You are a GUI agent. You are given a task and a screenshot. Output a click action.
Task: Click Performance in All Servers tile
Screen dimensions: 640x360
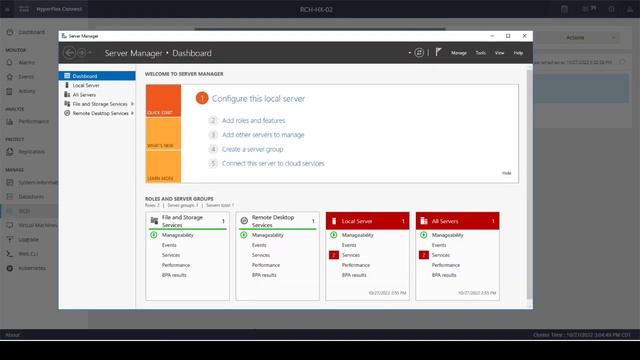pyautogui.click(x=446, y=265)
